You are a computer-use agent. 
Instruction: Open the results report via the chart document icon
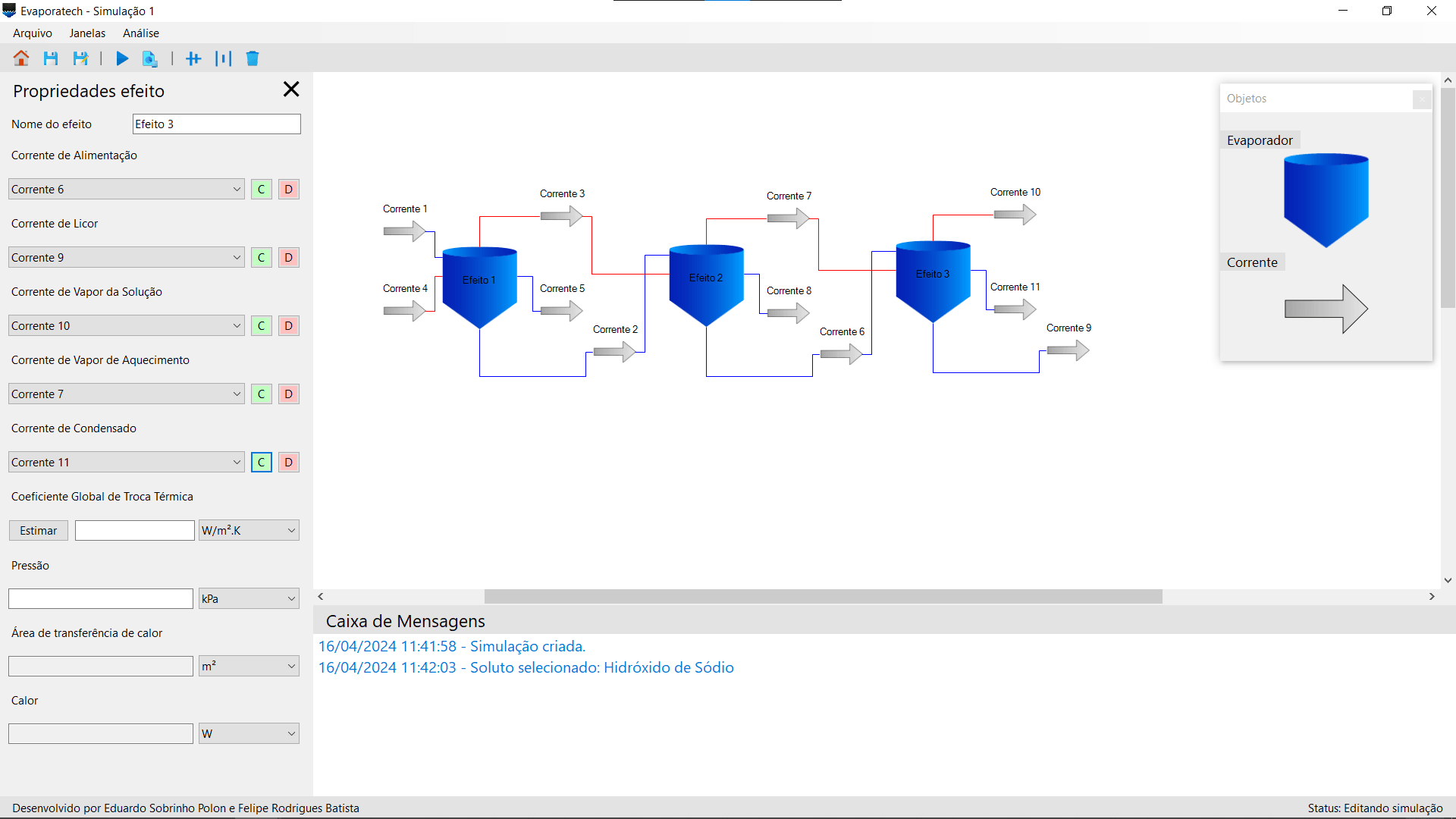pyautogui.click(x=150, y=58)
